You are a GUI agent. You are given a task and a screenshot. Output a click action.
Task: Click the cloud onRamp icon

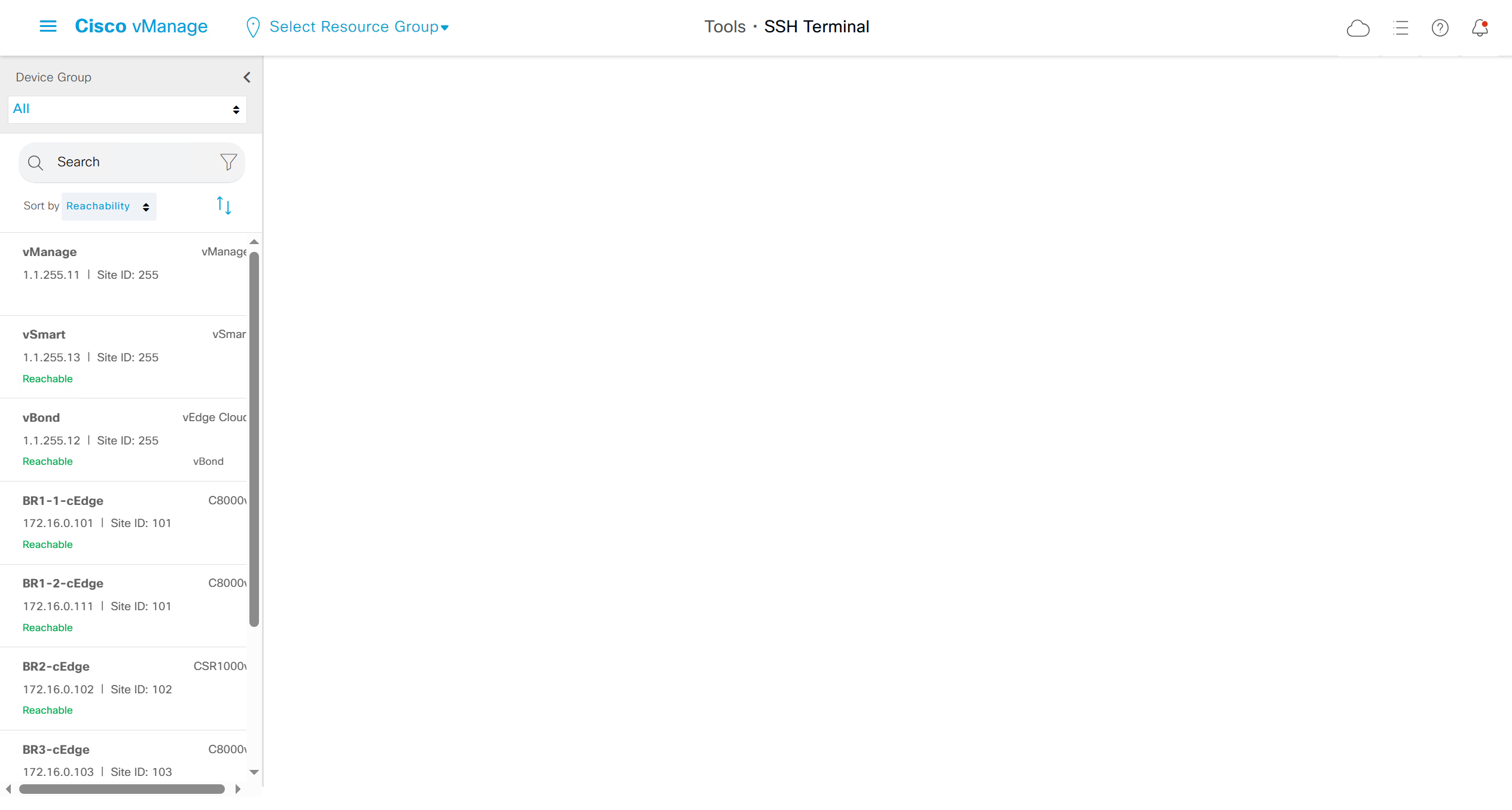click(1358, 28)
